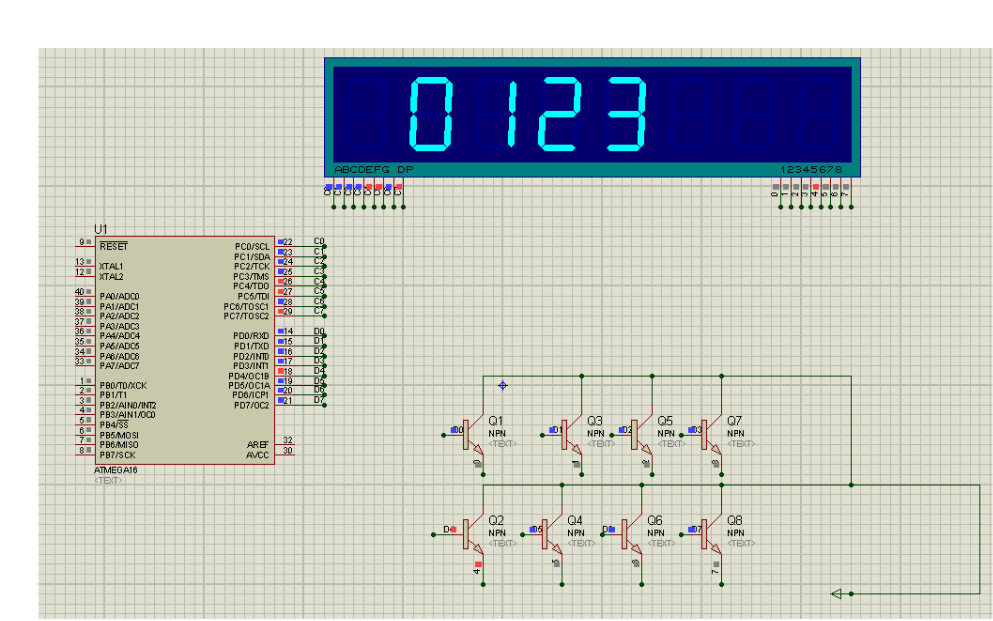
Task: Click the ground terminal arrow symbol
Action: pyautogui.click(x=837, y=594)
